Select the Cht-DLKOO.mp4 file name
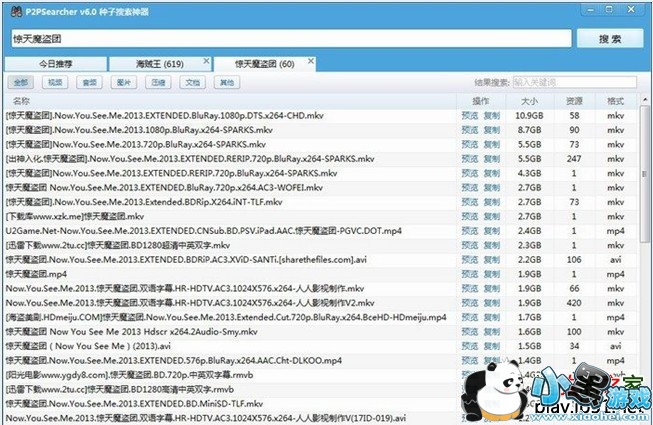Viewport: 653px width, 425px height. 174,360
